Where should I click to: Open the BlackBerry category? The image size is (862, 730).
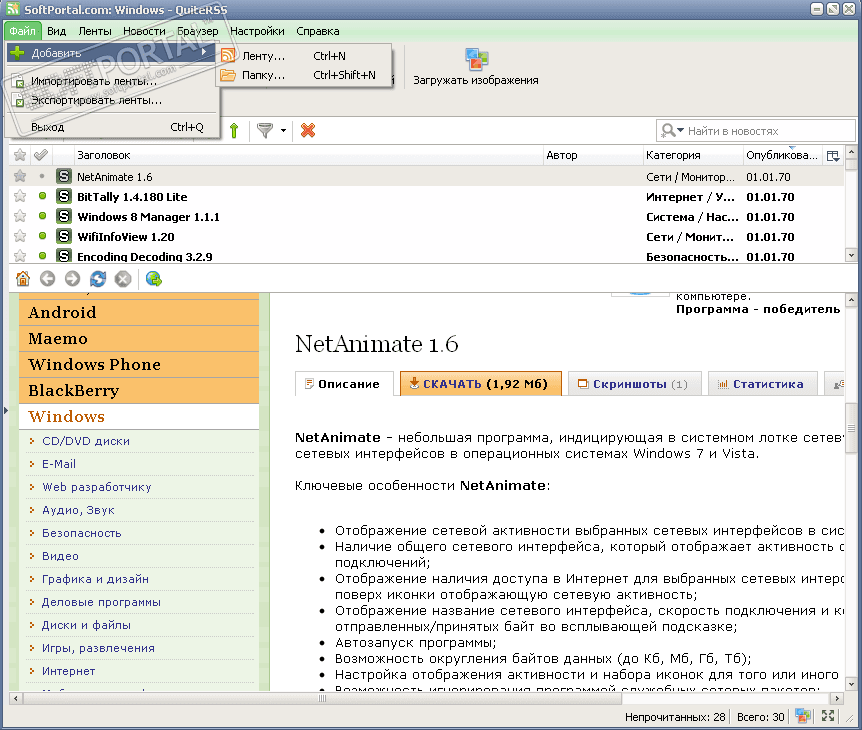point(139,391)
